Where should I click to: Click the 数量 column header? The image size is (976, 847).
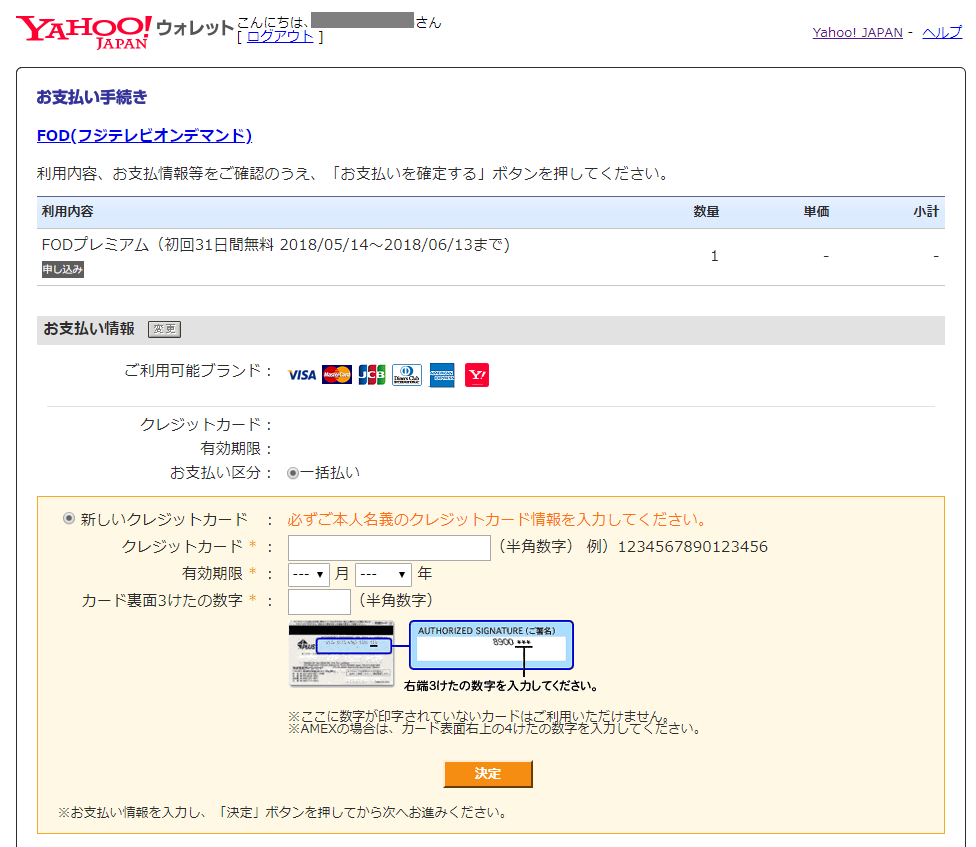(x=706, y=212)
